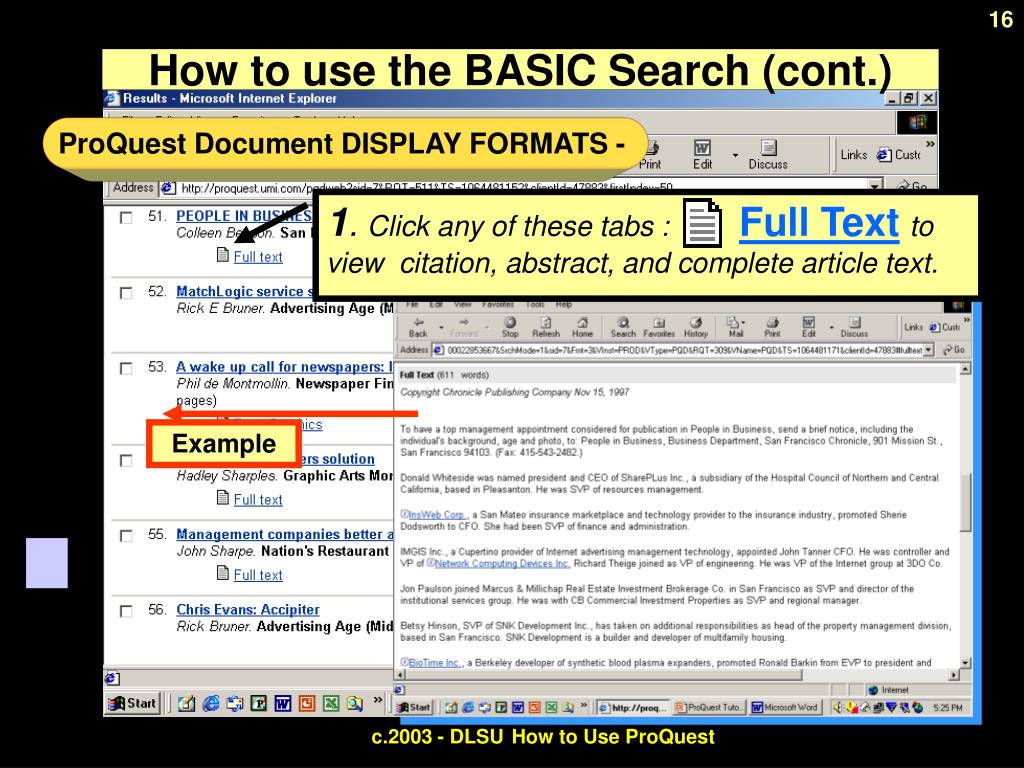Open Network Computing Devices Inc. link
The image size is (1024, 768).
tap(502, 563)
